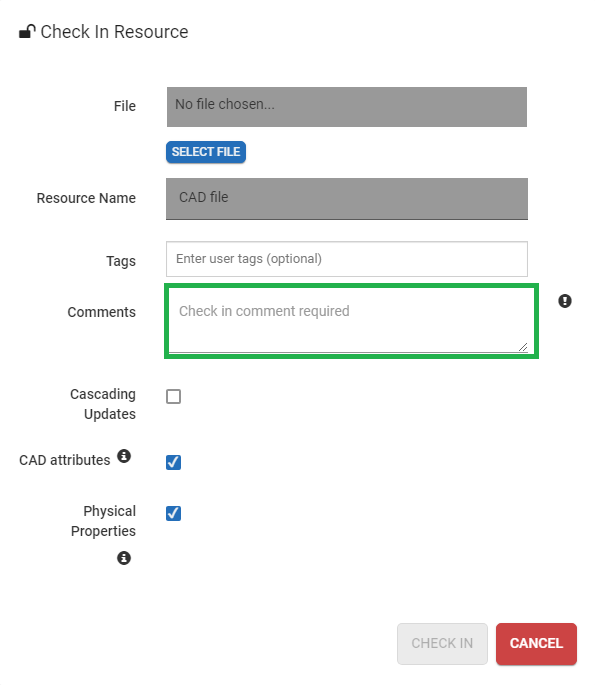Show info for Physical Properties

124,558
